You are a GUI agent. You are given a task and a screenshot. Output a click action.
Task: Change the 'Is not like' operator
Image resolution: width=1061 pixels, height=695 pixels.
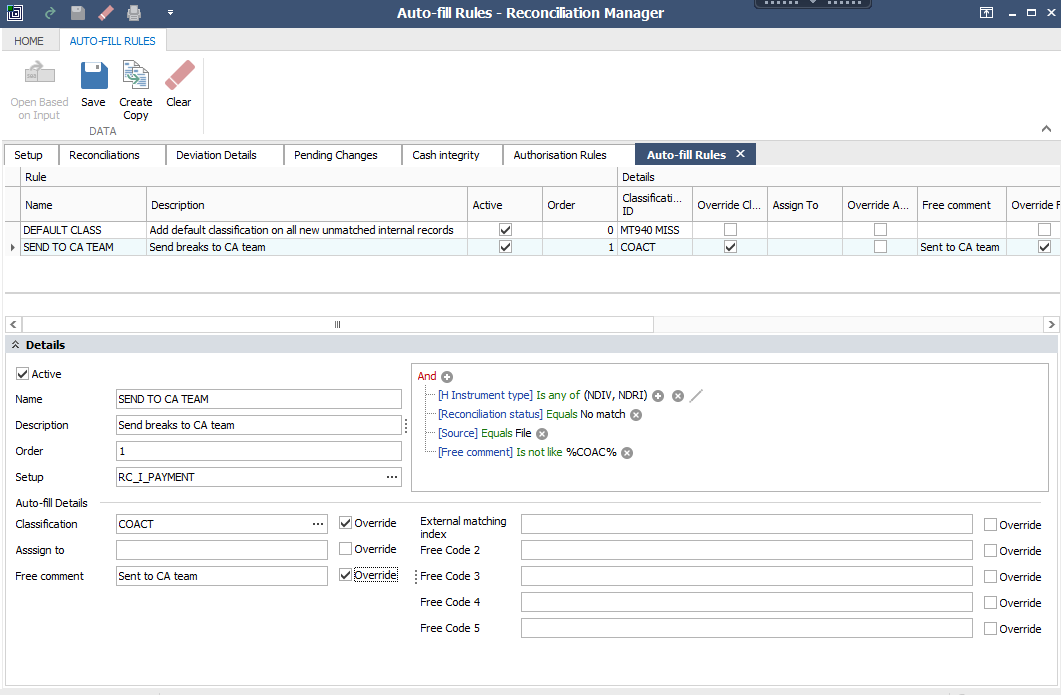(x=539, y=452)
